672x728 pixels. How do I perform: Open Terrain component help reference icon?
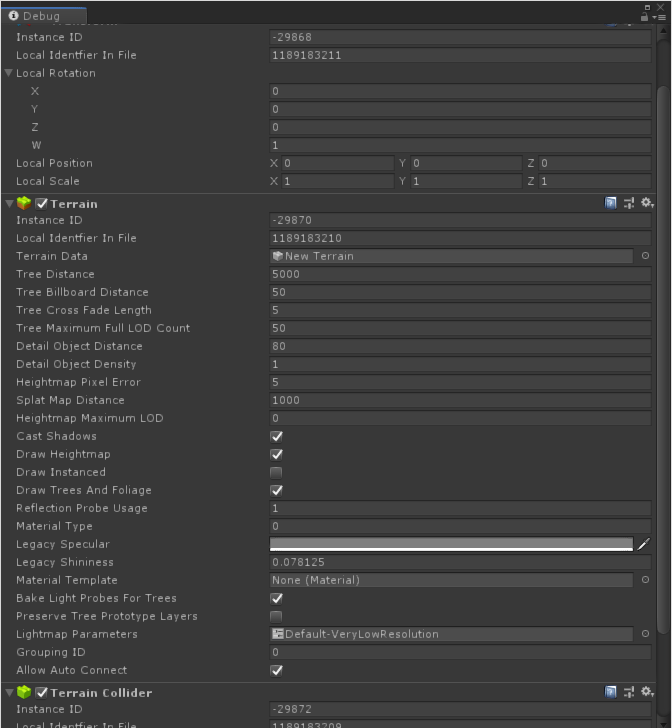[x=611, y=203]
